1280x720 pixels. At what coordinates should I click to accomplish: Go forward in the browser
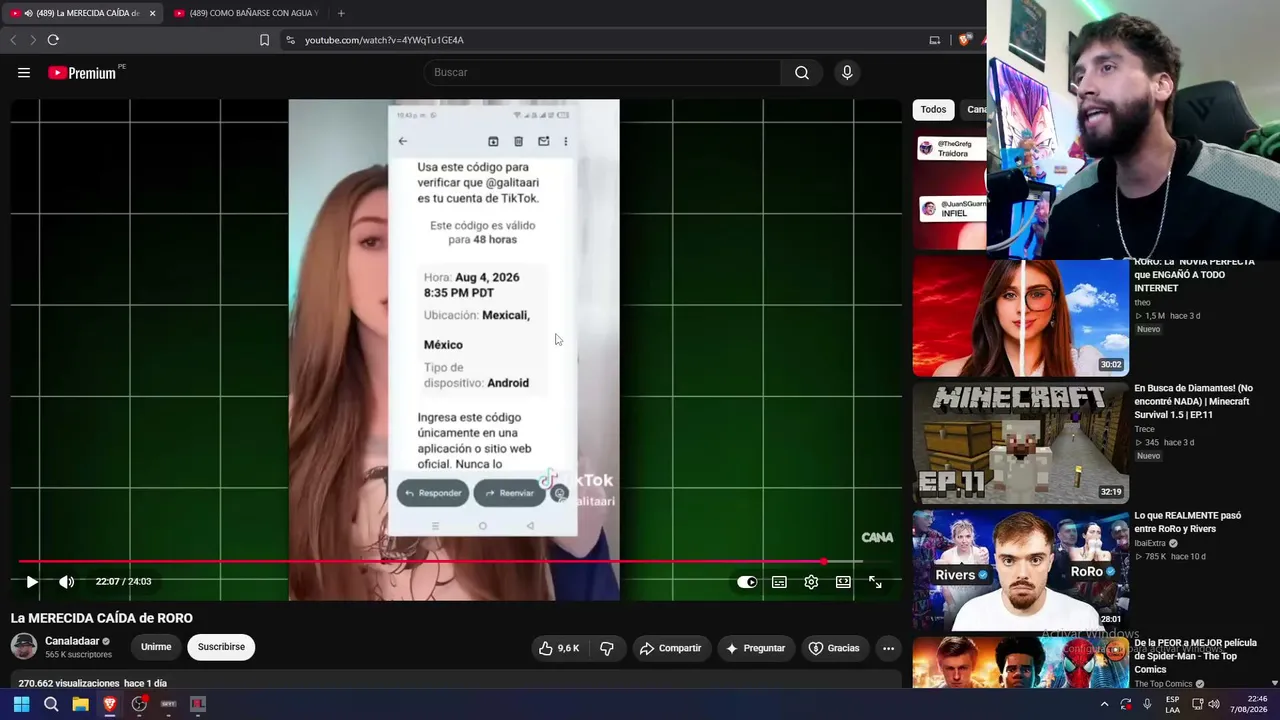(x=33, y=40)
